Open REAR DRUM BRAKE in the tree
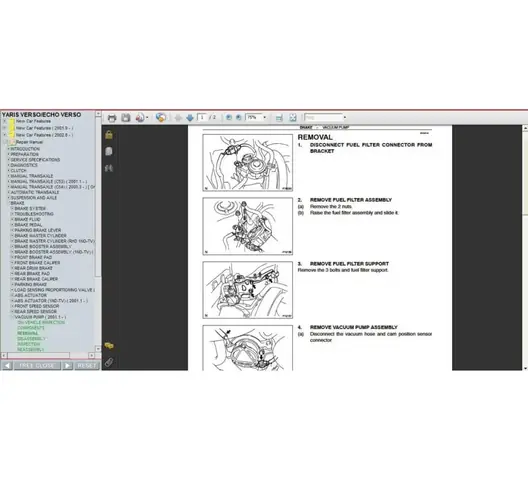The height and width of the screenshot is (480, 528). coord(33,268)
